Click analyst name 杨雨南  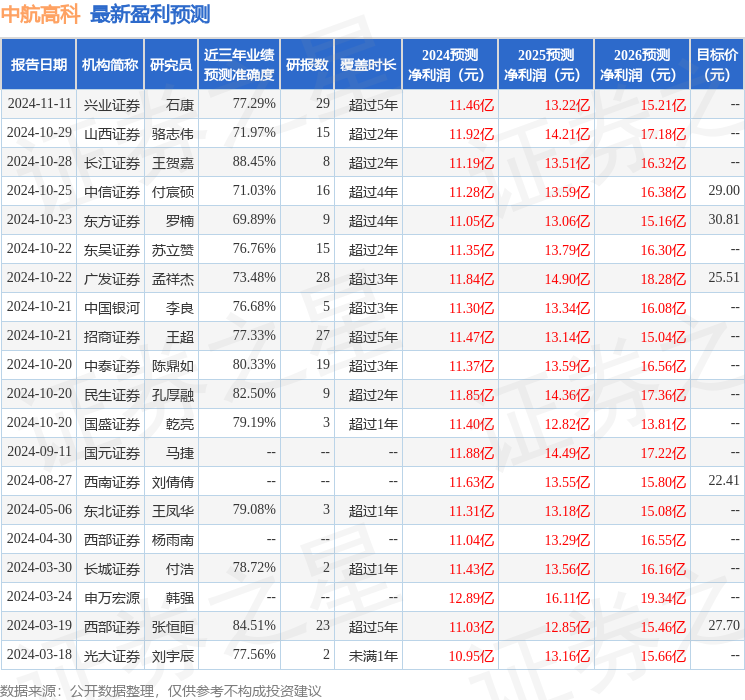173,540
